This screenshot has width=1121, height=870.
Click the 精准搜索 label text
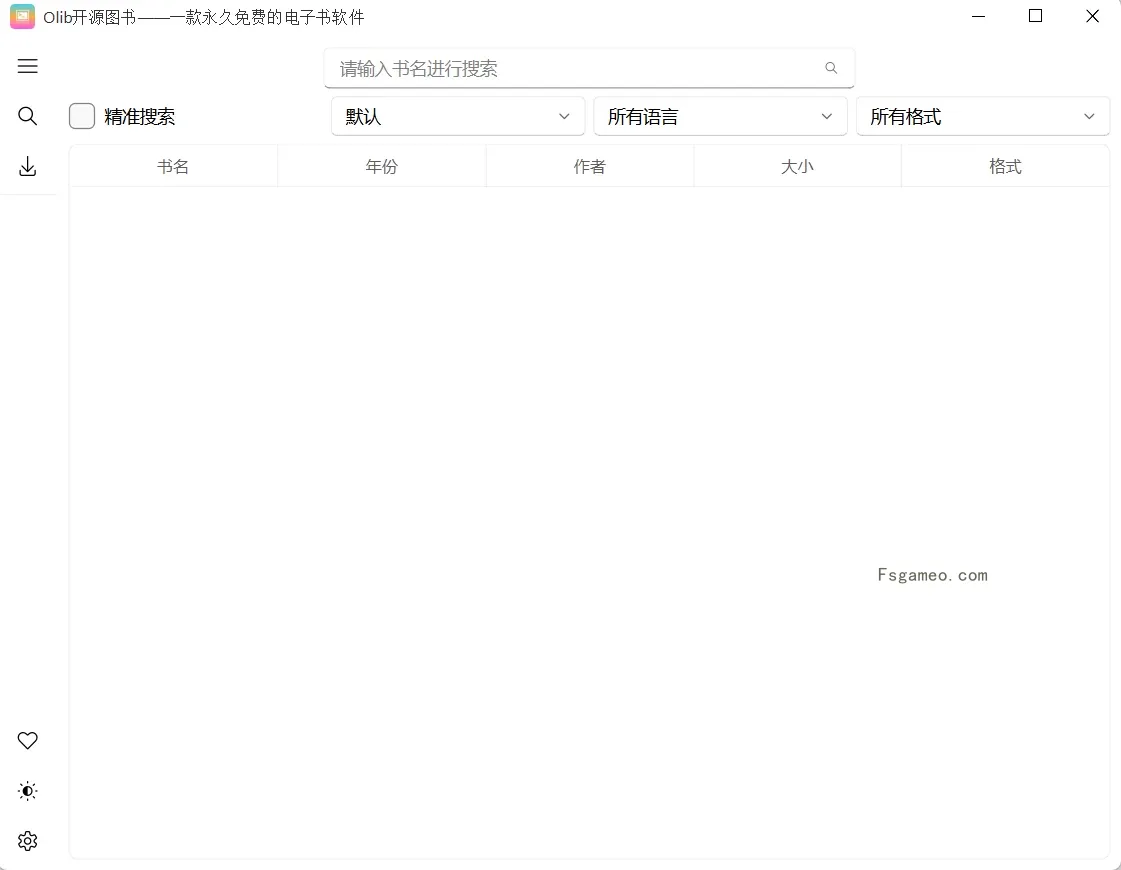139,117
